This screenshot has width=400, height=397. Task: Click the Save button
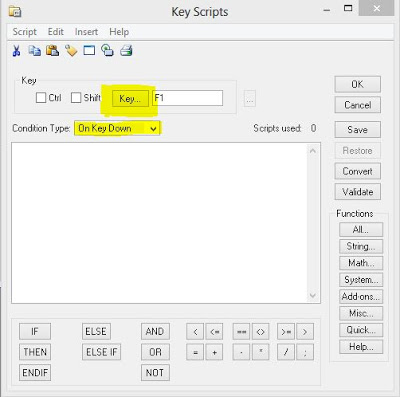[x=357, y=129]
